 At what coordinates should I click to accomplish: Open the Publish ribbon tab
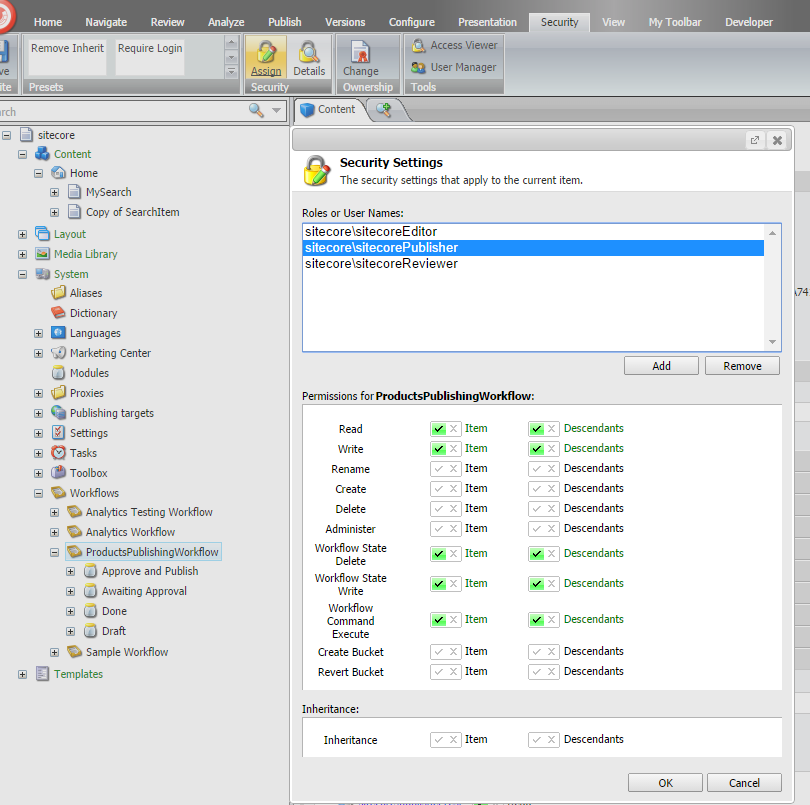(x=285, y=22)
